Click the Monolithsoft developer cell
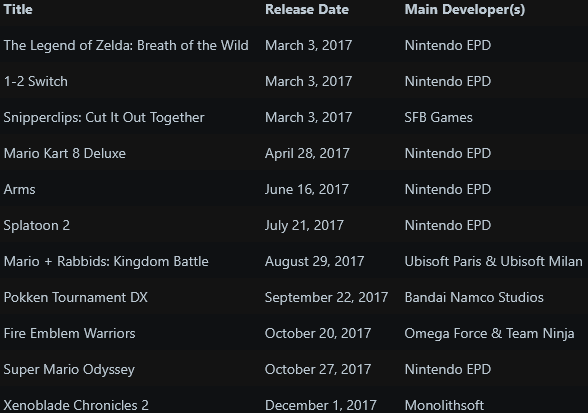The width and height of the screenshot is (588, 413). click(444, 405)
